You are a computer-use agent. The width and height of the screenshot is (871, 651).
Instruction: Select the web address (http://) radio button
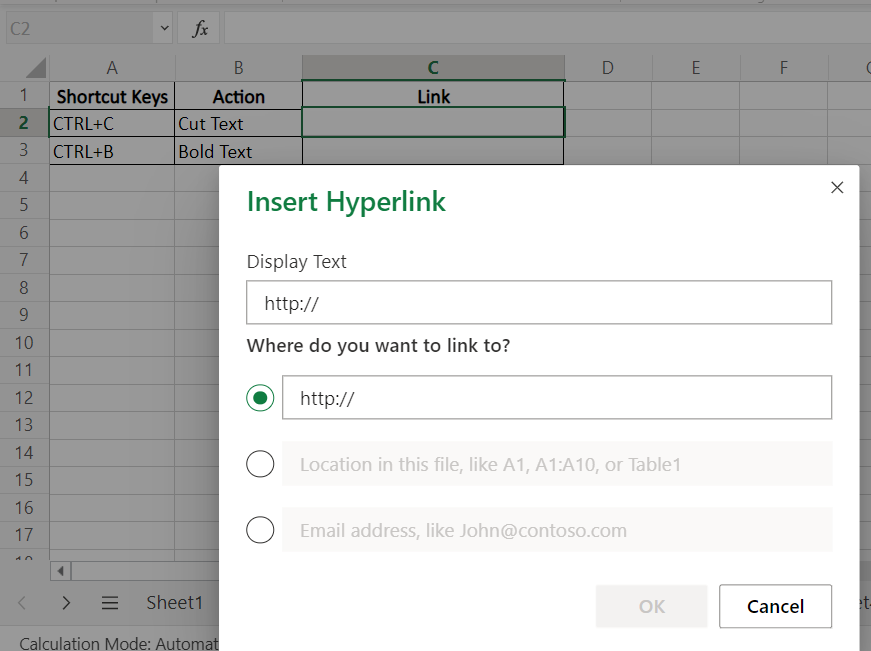(260, 397)
